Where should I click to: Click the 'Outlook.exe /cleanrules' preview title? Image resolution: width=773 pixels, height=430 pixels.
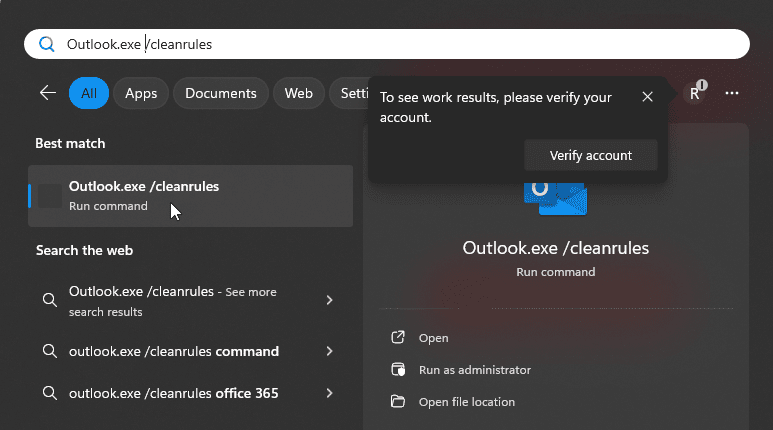pos(556,248)
